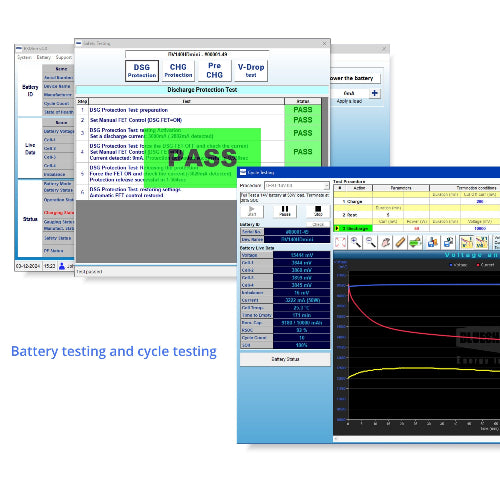Click the save chart floppy disk icon

point(432,242)
